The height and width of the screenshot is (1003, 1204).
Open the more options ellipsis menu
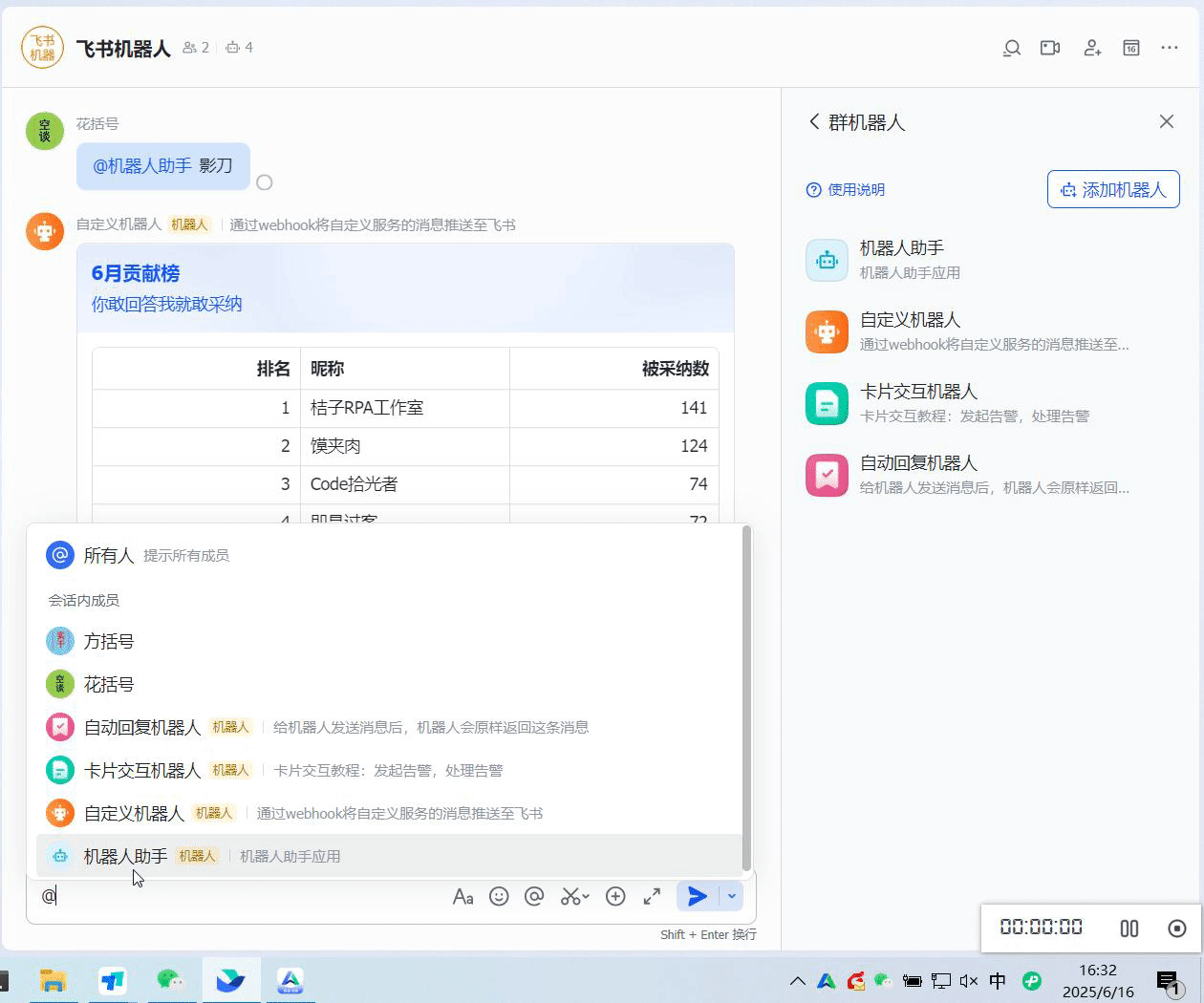pos(1170,48)
